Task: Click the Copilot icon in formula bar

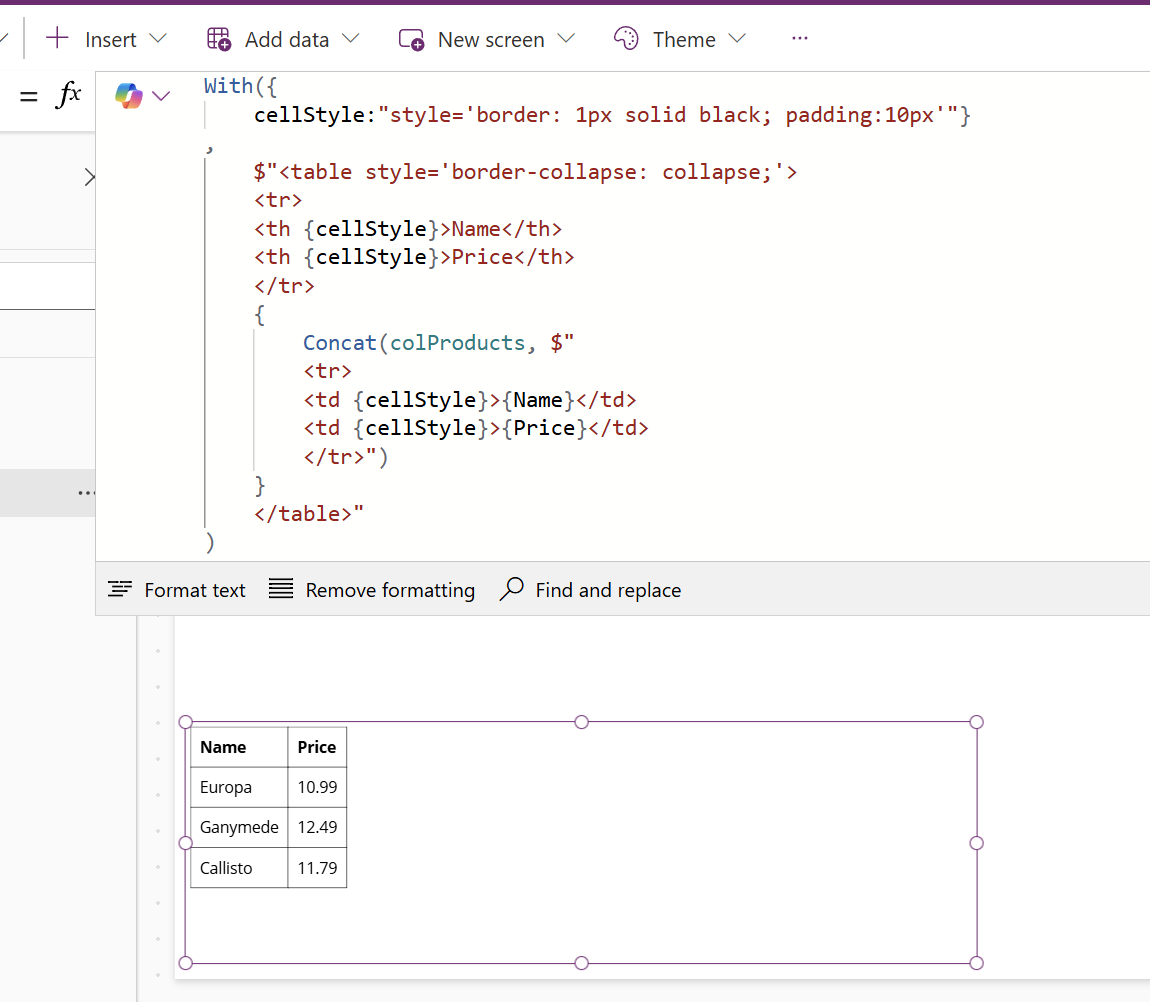Action: tap(129, 95)
